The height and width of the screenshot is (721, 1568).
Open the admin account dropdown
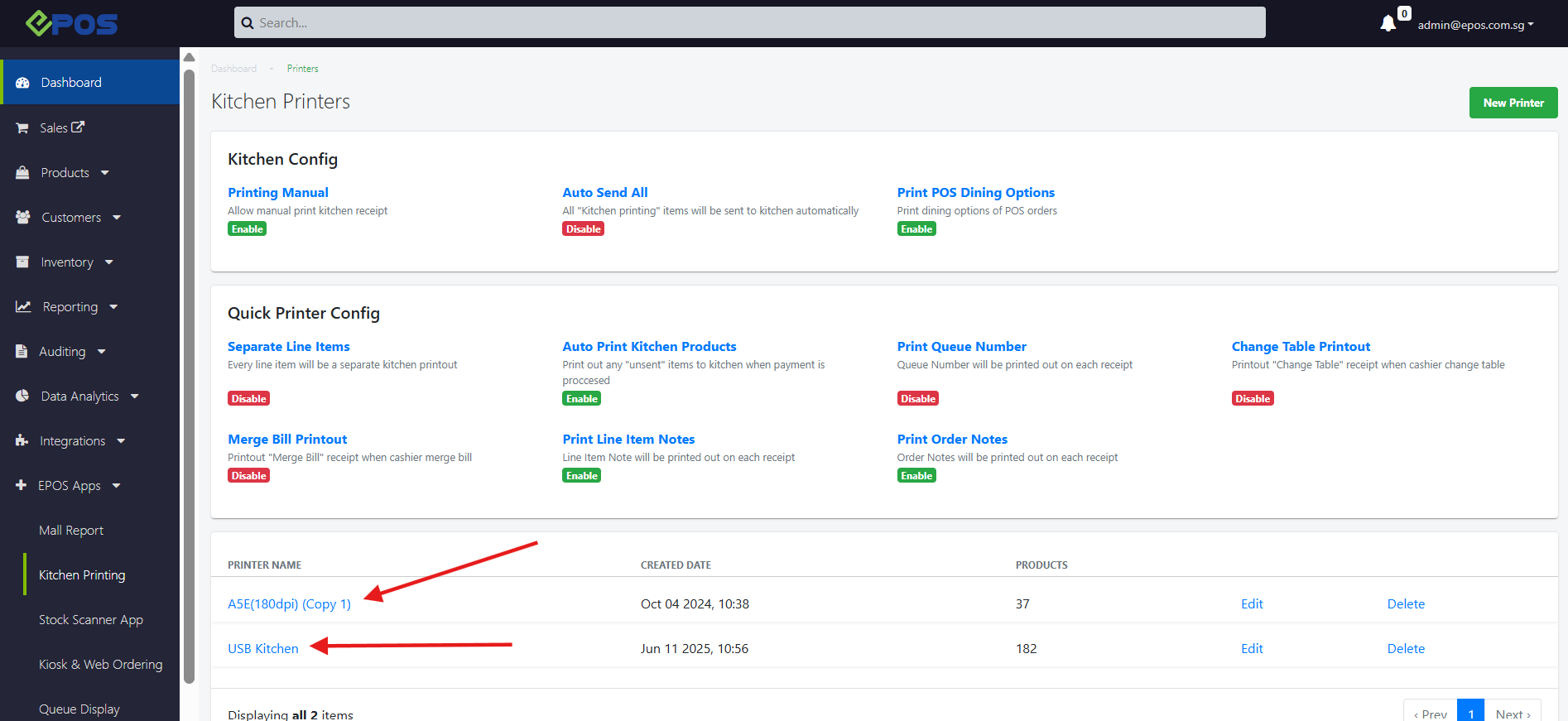(x=1474, y=25)
